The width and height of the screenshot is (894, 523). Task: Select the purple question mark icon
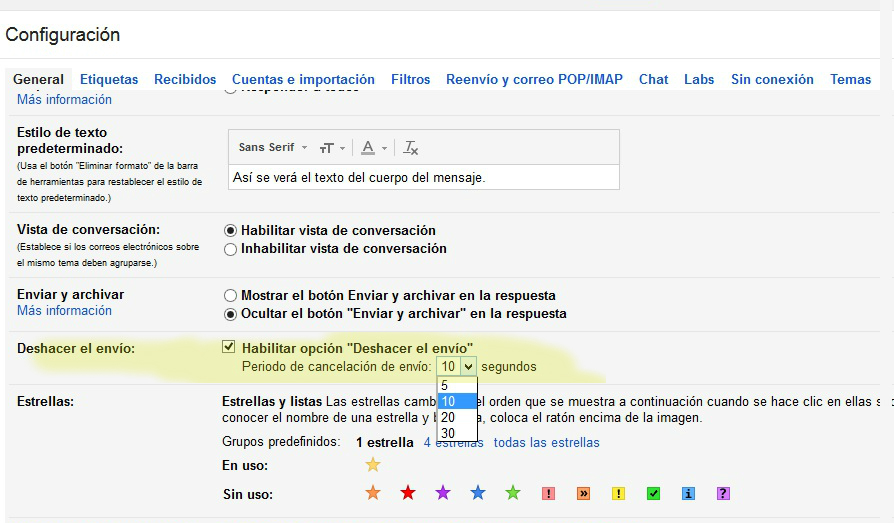click(723, 493)
